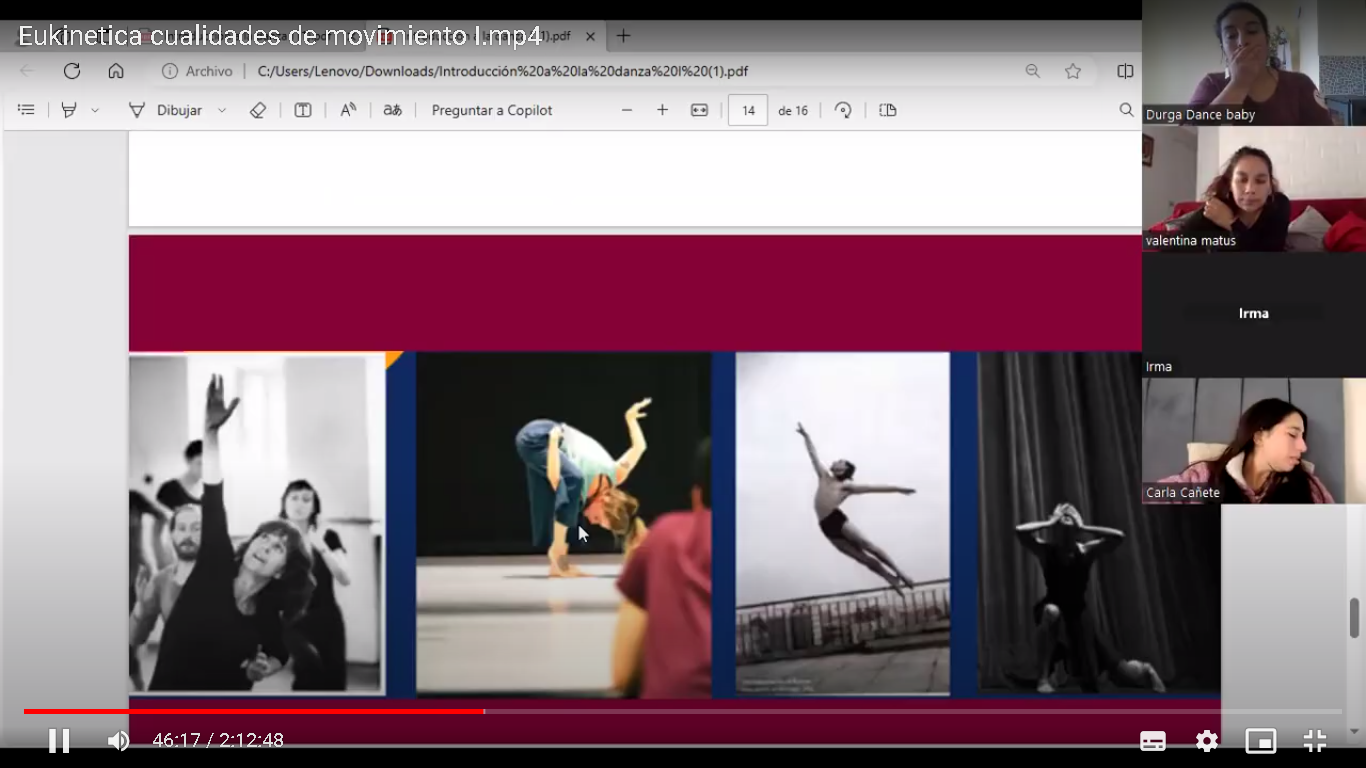Select the Irma participant tile
Image resolution: width=1366 pixels, height=768 pixels.
tap(1254, 315)
